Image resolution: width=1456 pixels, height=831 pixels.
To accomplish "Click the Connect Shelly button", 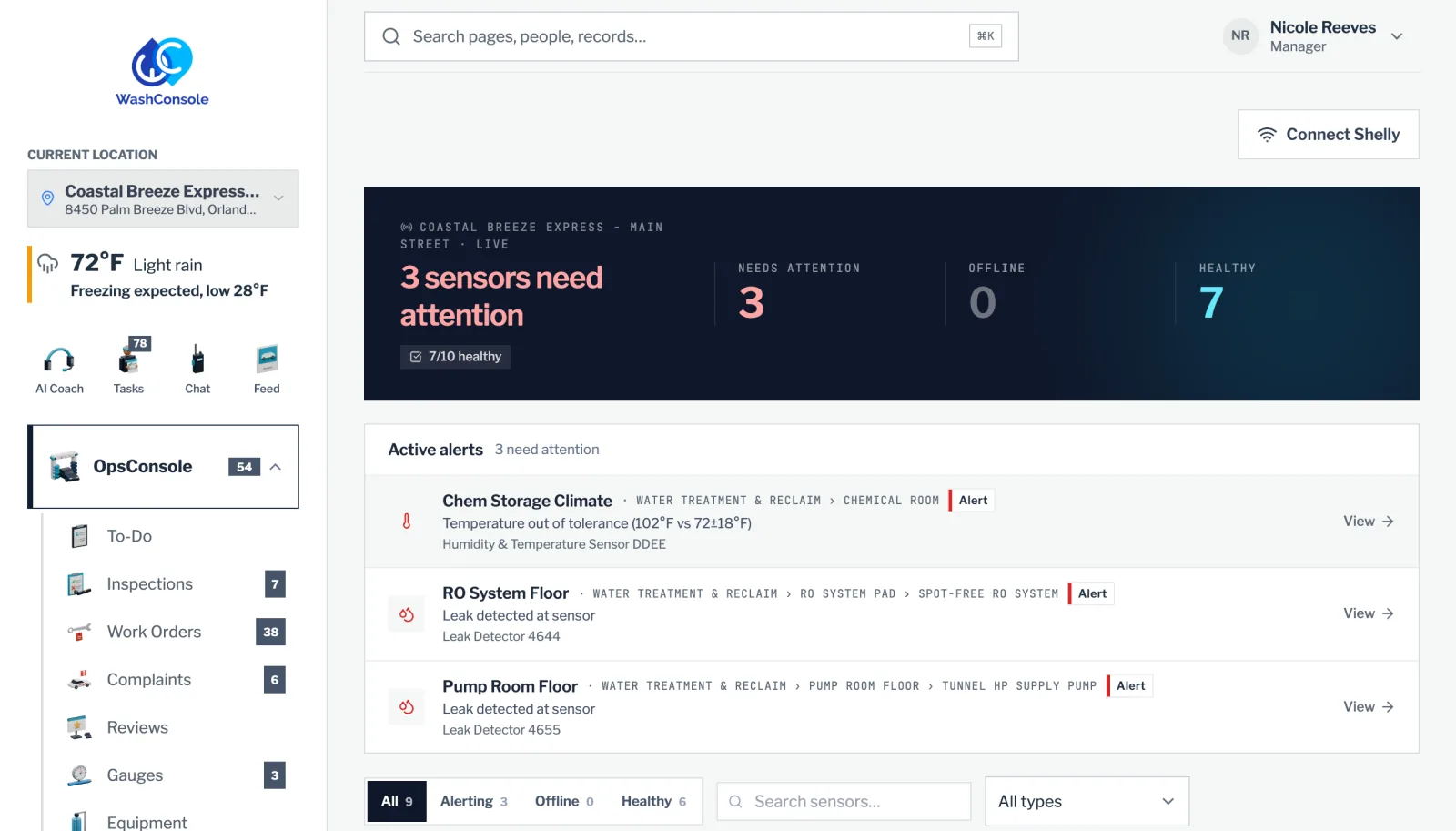I will point(1329,135).
